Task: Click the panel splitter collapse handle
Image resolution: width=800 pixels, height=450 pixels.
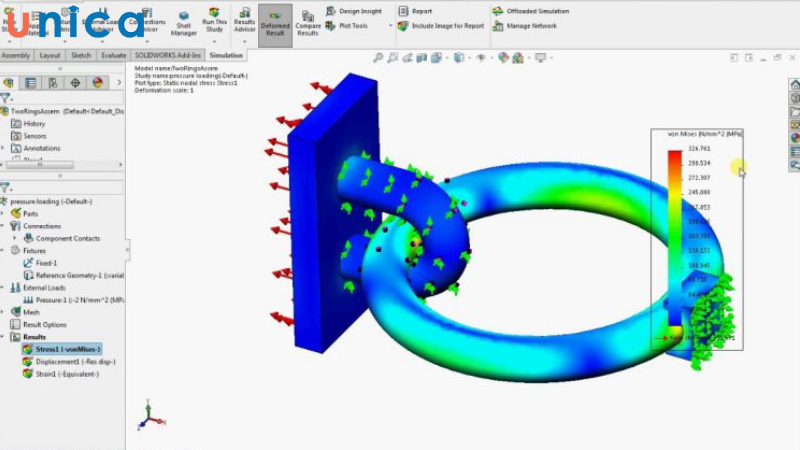Action: 127,250
